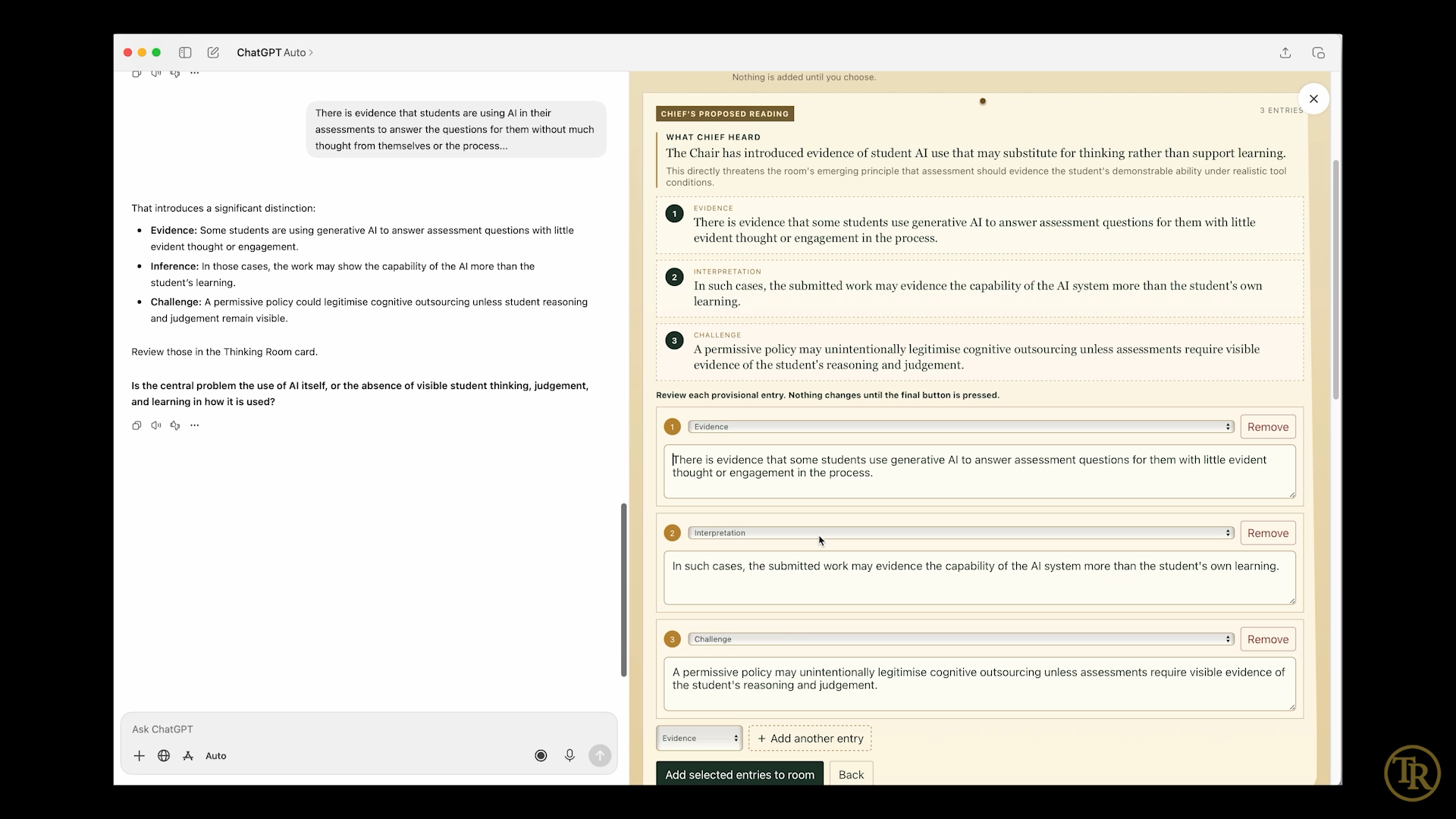Open more options below latest response

(x=195, y=425)
